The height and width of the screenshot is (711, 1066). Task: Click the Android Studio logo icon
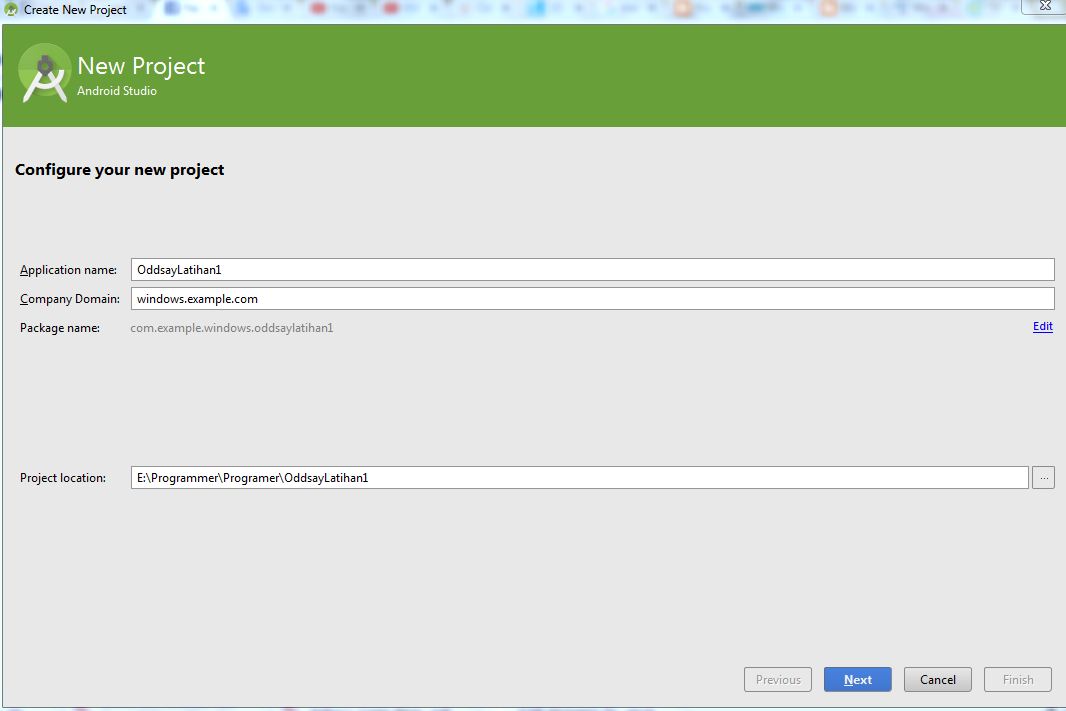point(45,73)
